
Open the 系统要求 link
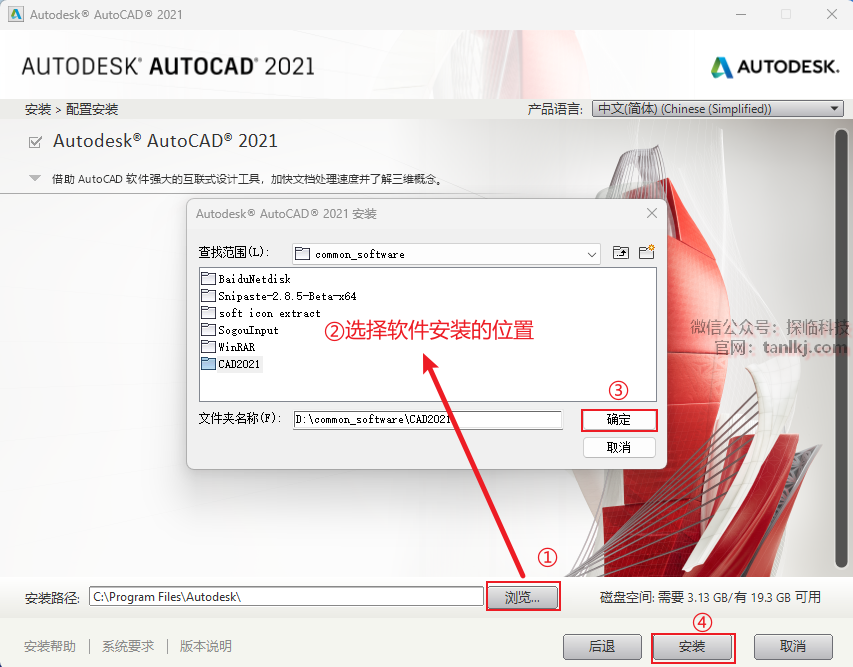pyautogui.click(x=128, y=646)
